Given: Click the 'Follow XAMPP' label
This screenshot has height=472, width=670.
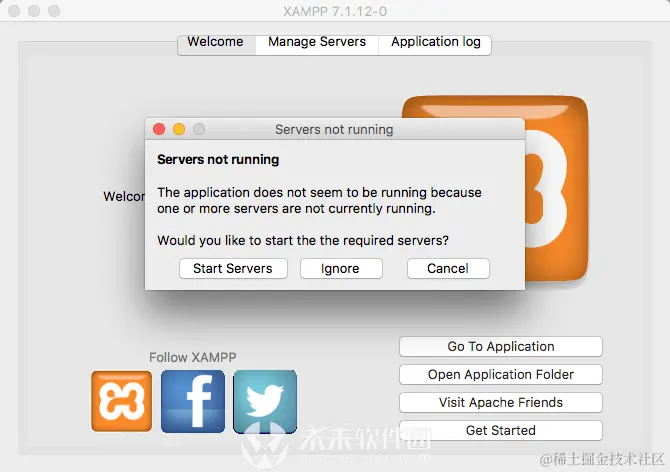Looking at the screenshot, I should (192, 357).
